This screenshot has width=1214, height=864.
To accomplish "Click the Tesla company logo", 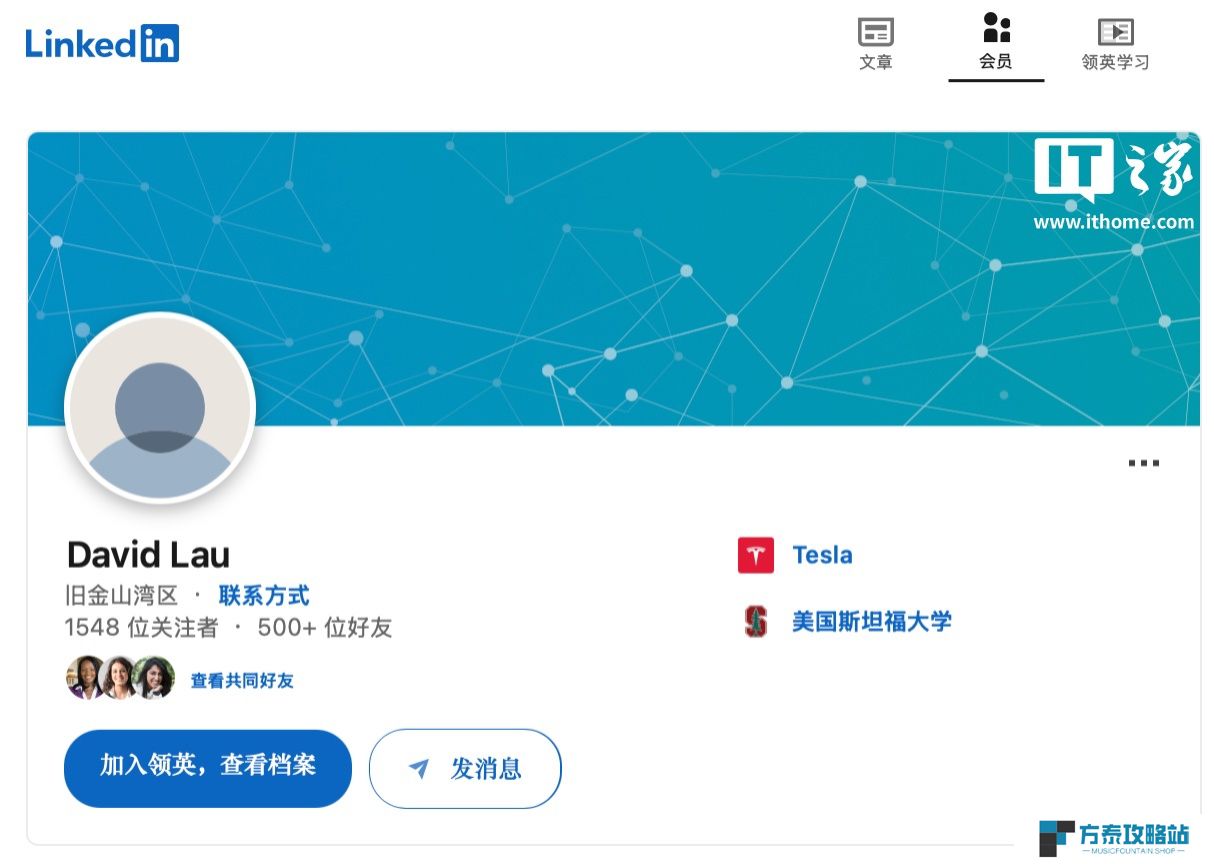I will pyautogui.click(x=756, y=556).
